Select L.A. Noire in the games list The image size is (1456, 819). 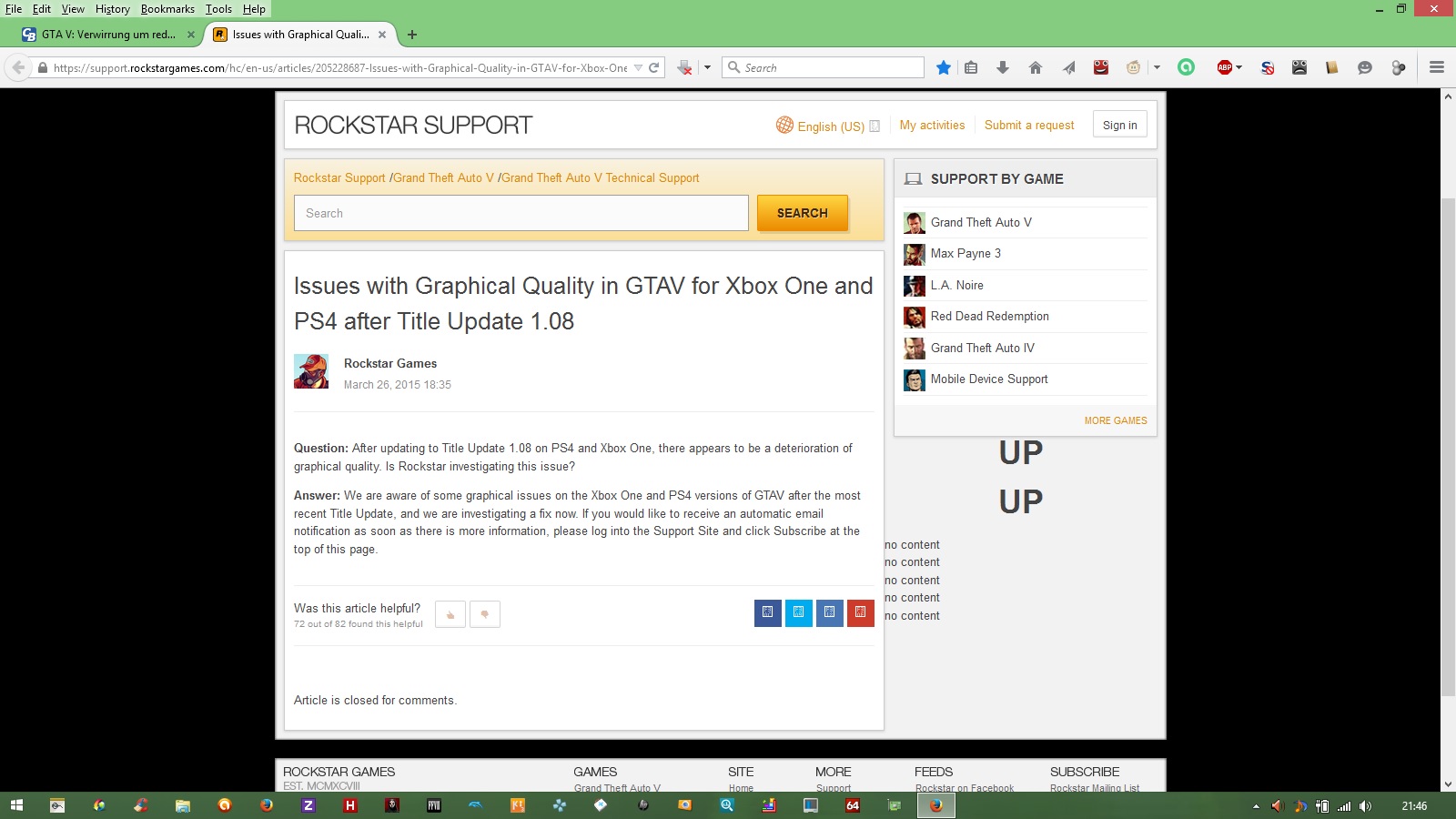(x=956, y=285)
